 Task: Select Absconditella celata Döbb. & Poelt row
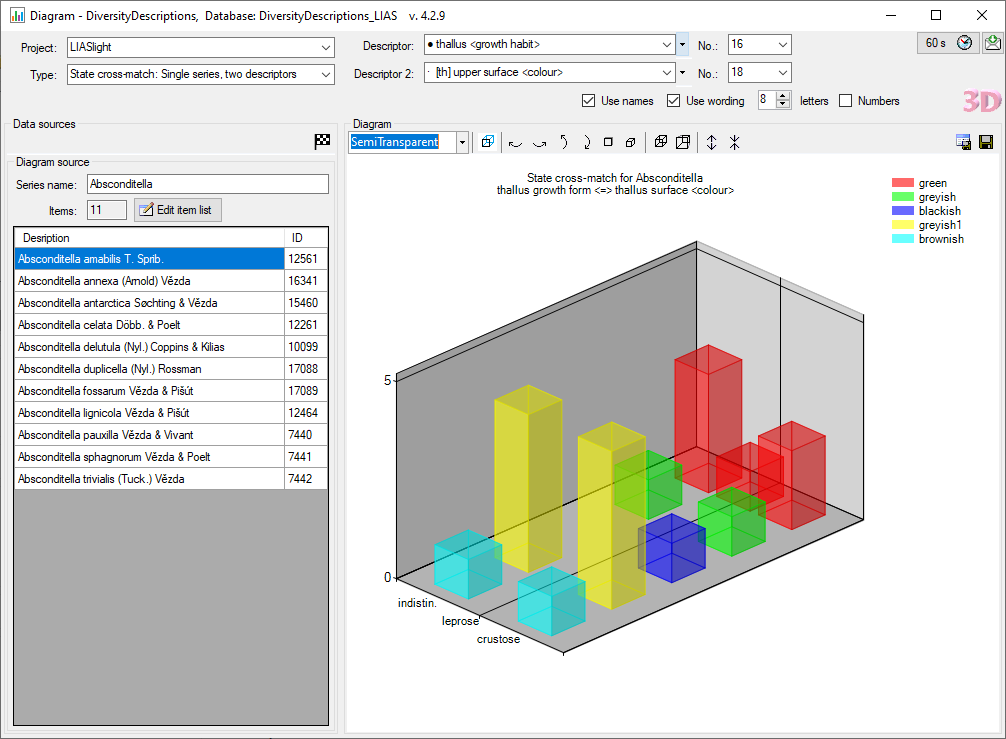click(x=149, y=325)
